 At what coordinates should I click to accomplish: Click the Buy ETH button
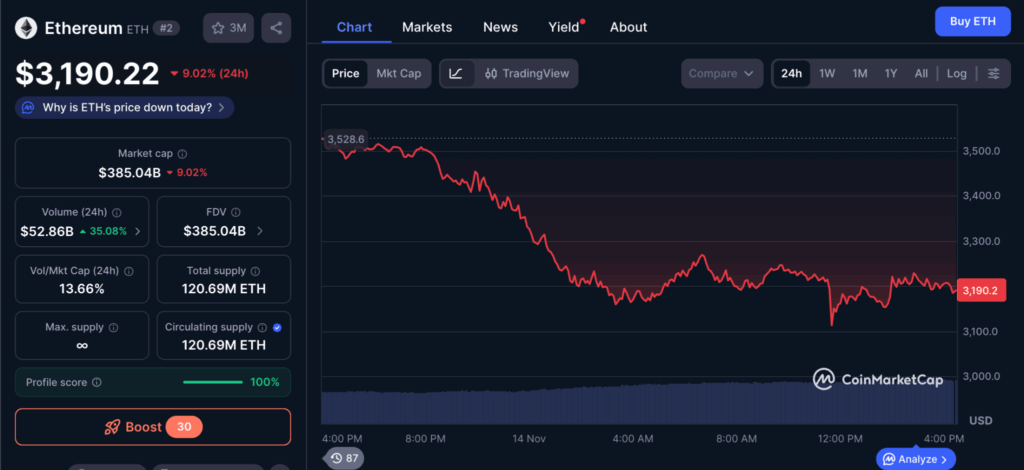[x=971, y=21]
